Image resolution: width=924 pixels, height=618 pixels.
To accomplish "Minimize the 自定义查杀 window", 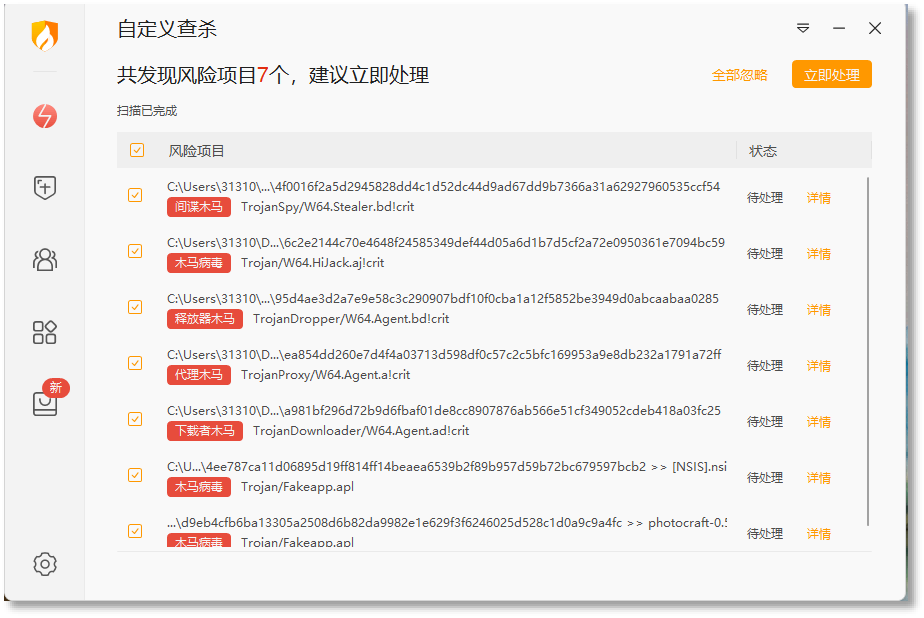I will coord(839,28).
